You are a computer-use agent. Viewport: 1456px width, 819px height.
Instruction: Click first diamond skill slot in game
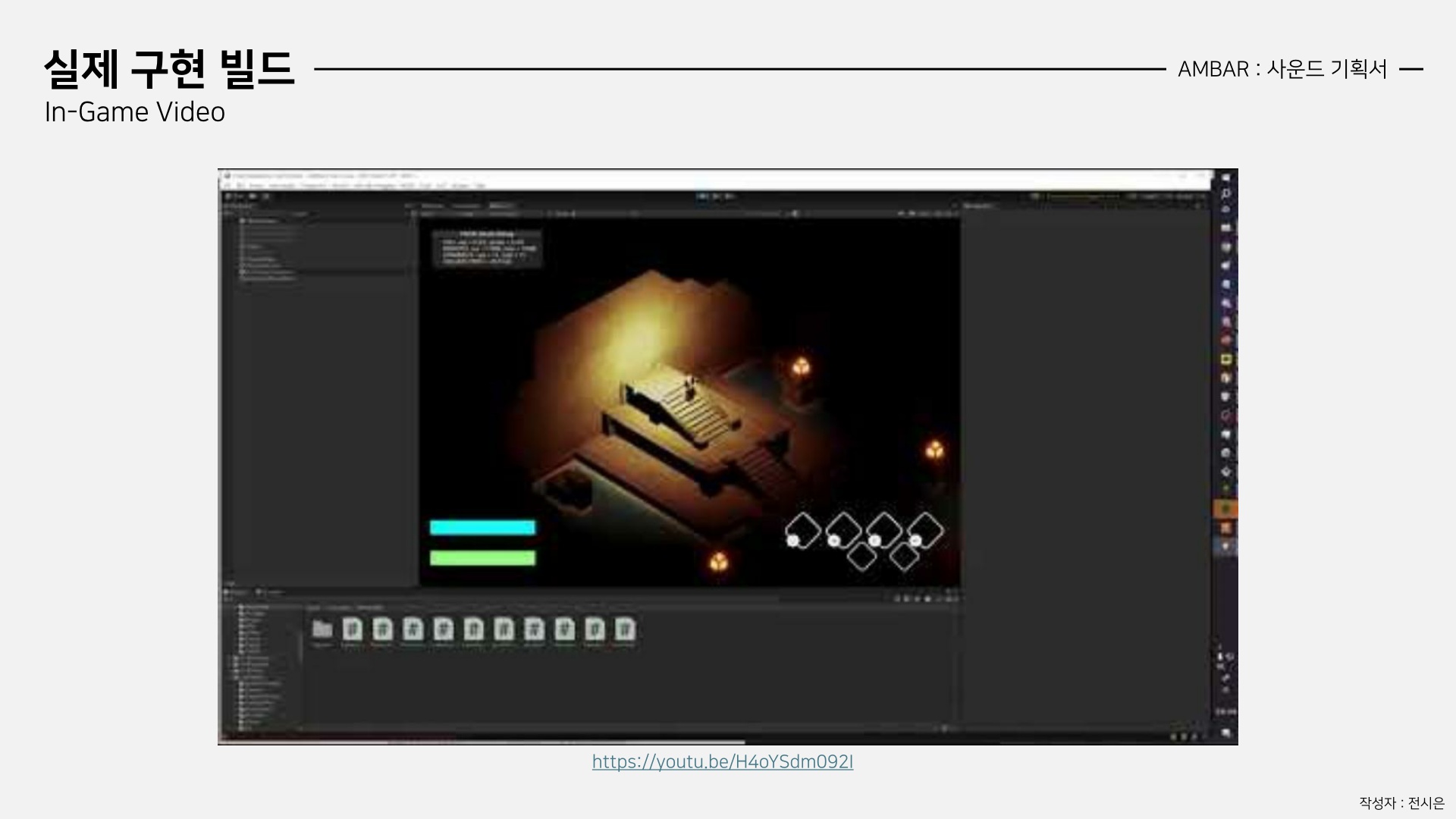click(802, 529)
